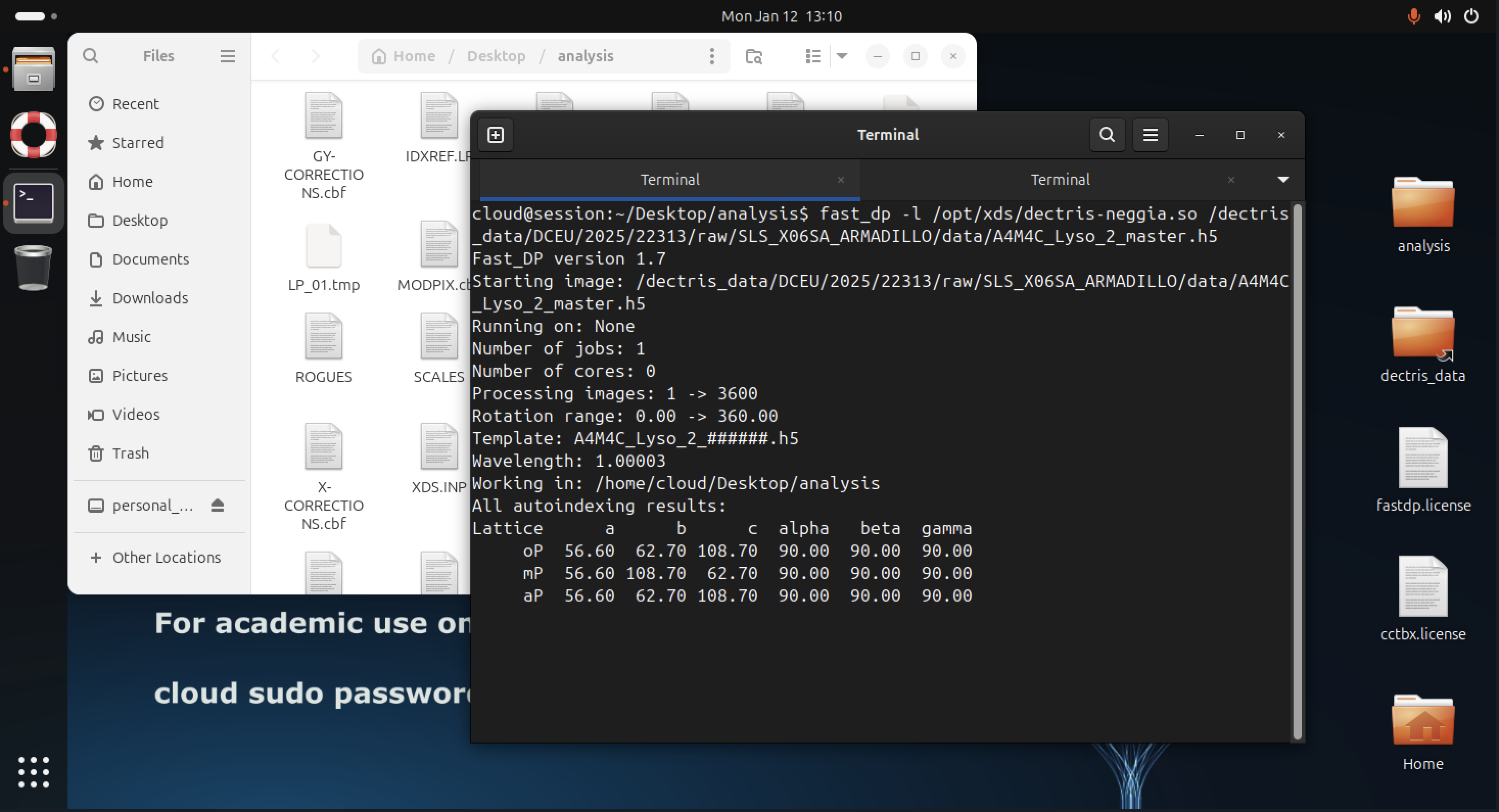Expand the terminal tabs dropdown
The width and height of the screenshot is (1499, 812).
point(1282,180)
